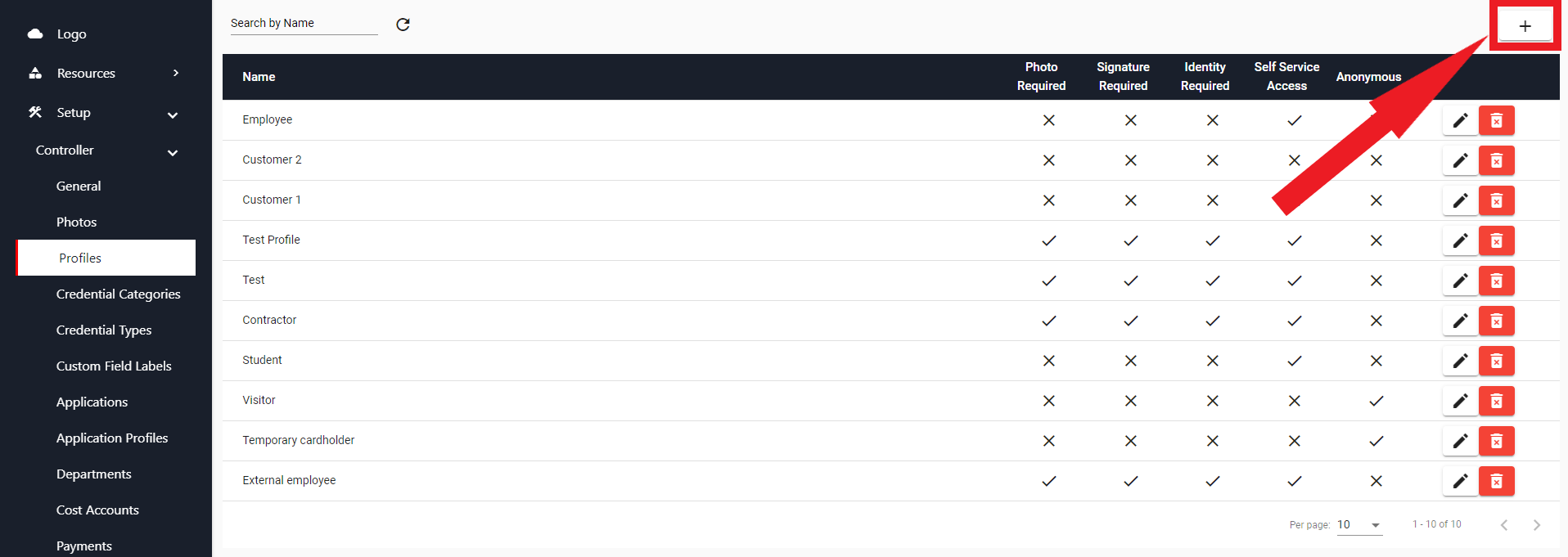
Task: Delete the Customer 2 profile
Action: 1497,160
